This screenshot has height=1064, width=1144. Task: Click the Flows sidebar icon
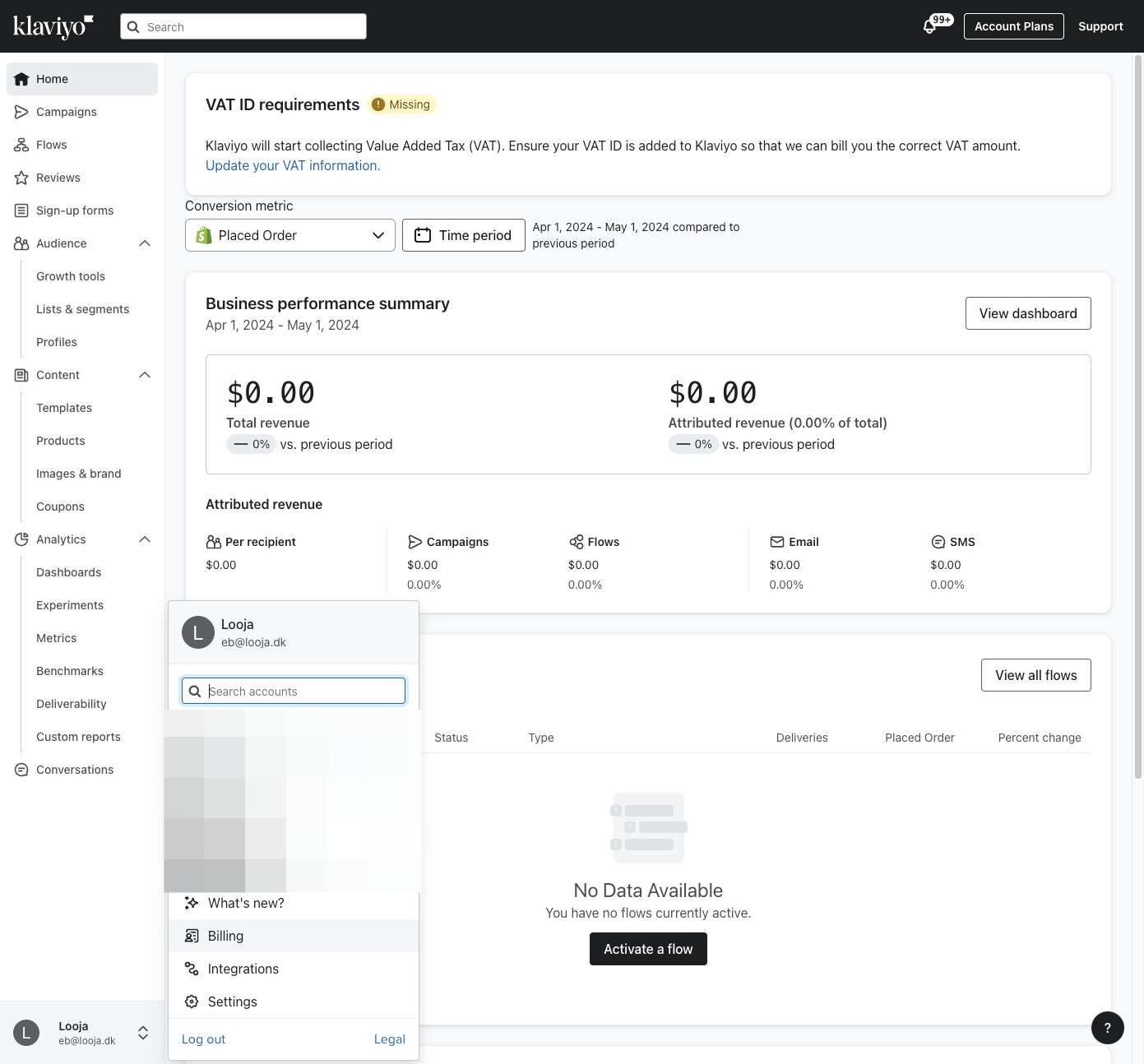click(21, 145)
